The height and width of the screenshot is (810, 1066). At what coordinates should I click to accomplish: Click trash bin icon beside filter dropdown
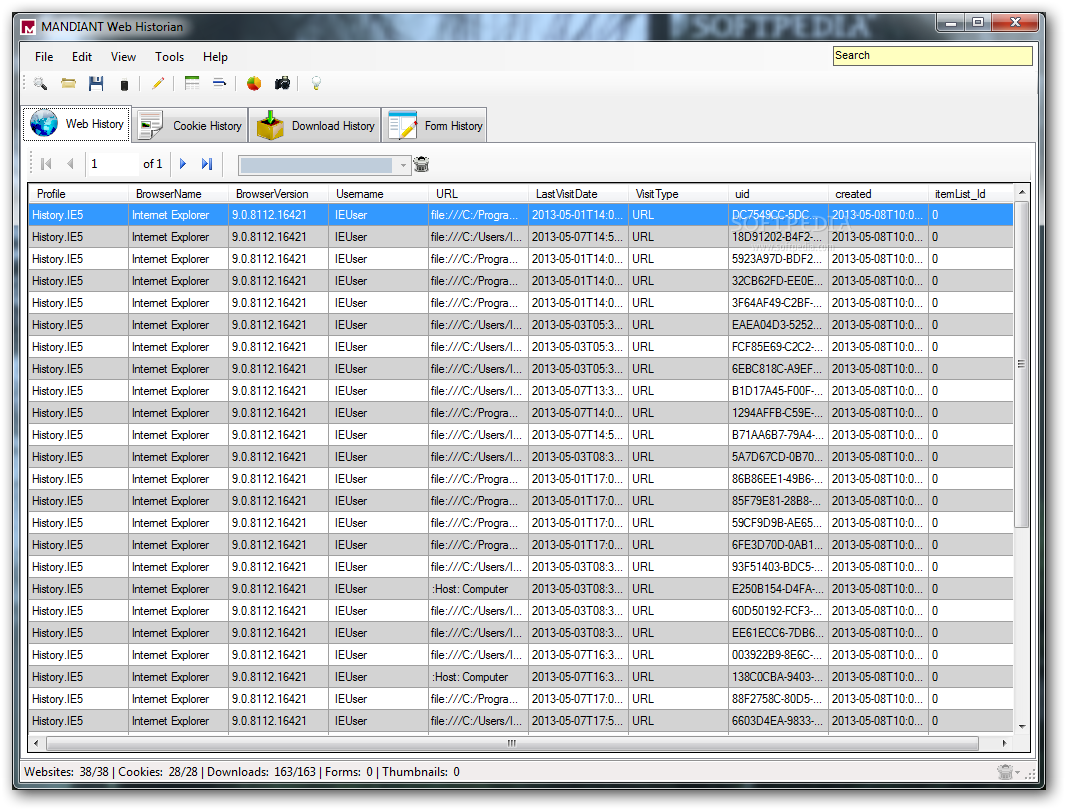click(x=422, y=164)
